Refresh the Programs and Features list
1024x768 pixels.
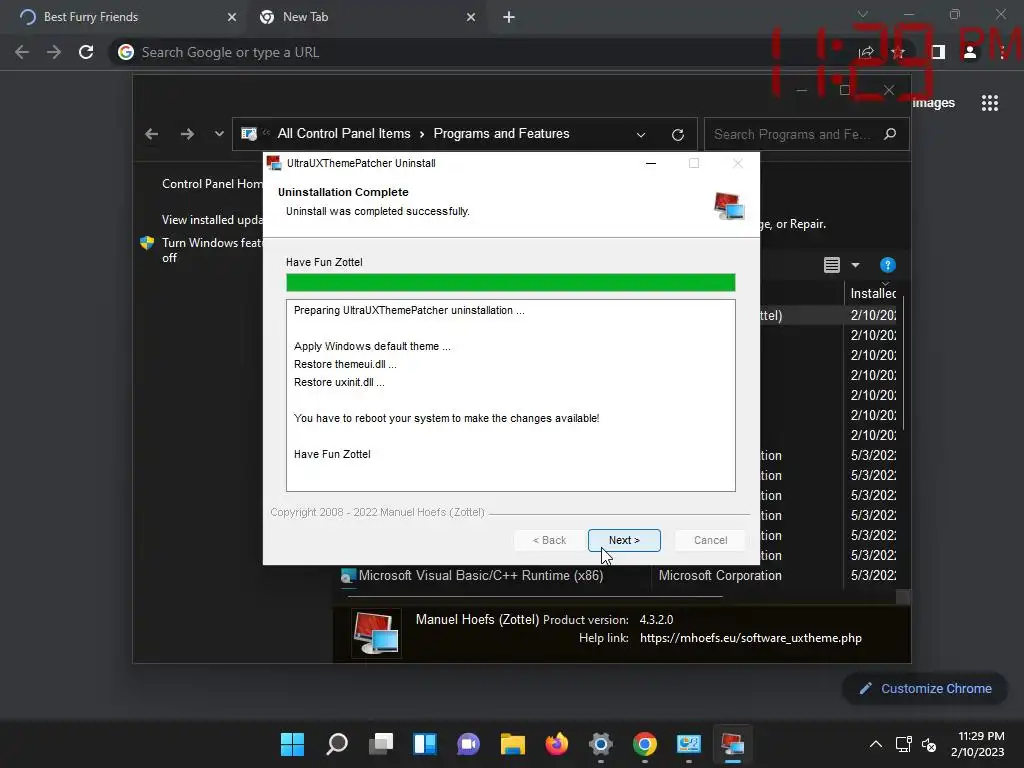tap(678, 135)
